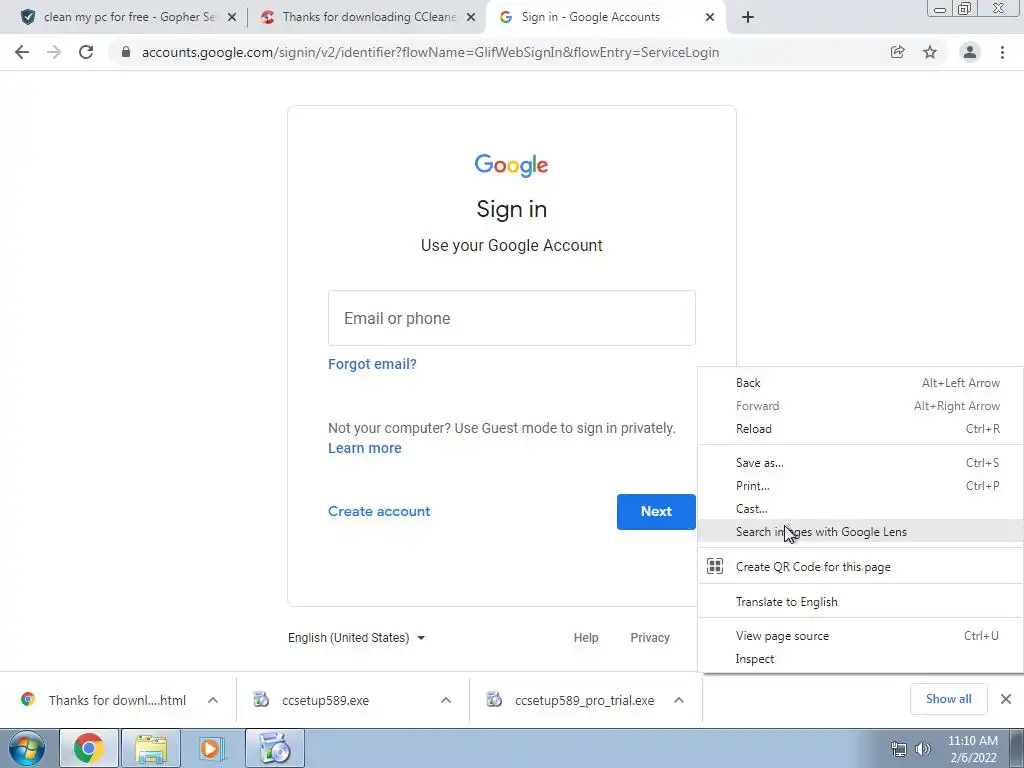Viewport: 1024px width, 768px height.
Task: Bookmark this page with star icon
Action: (930, 52)
